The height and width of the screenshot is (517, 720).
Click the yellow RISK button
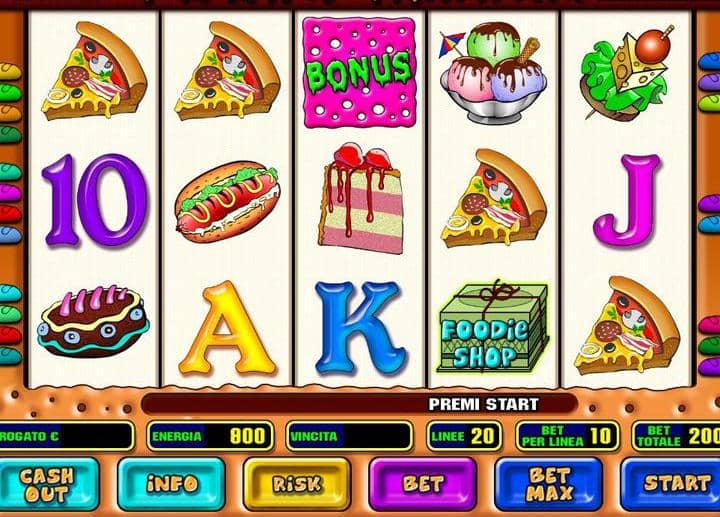coord(297,484)
